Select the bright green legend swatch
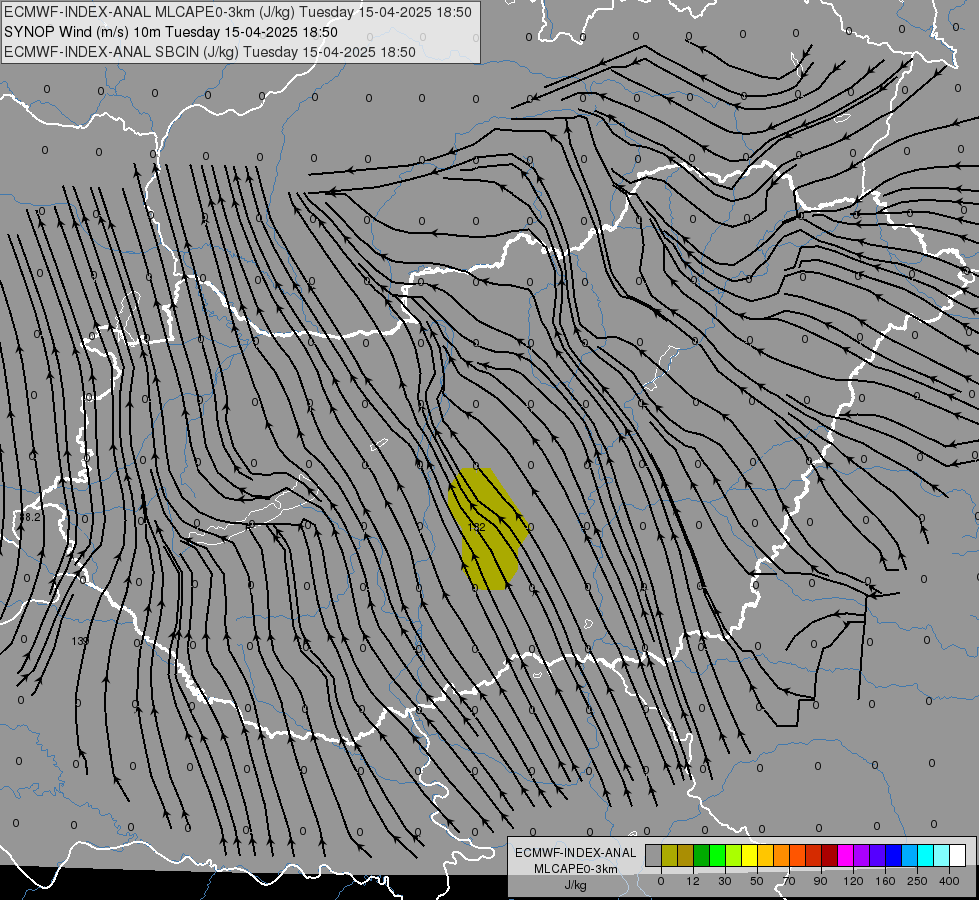The width and height of the screenshot is (979, 900). point(717,855)
